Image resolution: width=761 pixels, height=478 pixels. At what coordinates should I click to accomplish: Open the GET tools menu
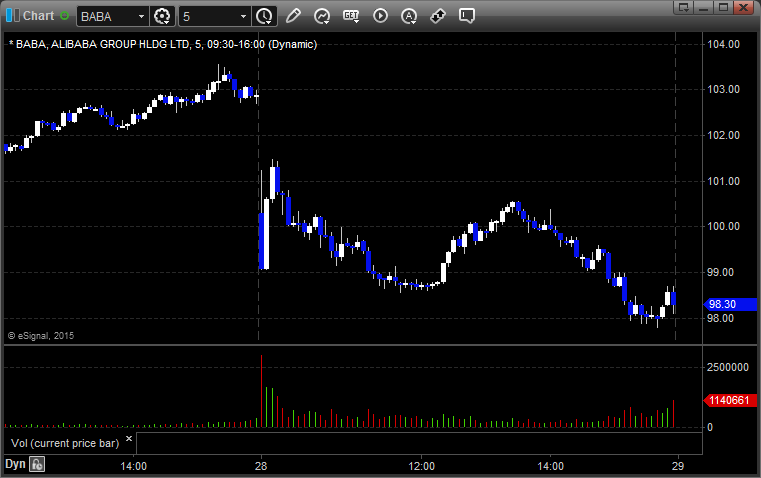pos(351,16)
